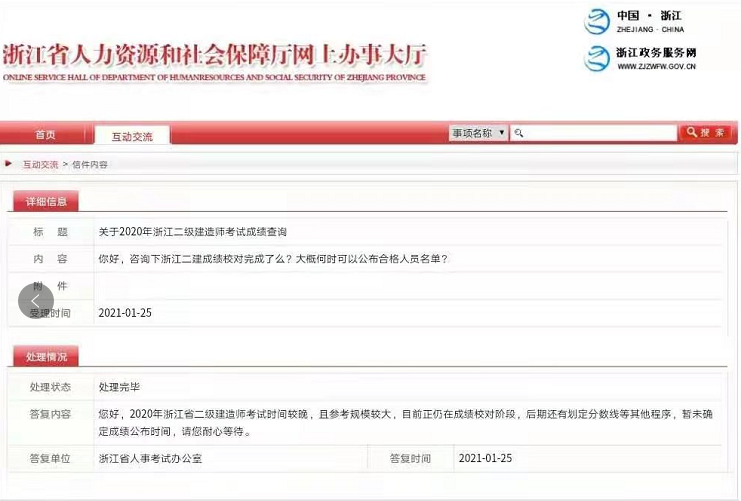Follow the 互动交流 breadcrumb link
The height and width of the screenshot is (501, 741).
point(40,164)
